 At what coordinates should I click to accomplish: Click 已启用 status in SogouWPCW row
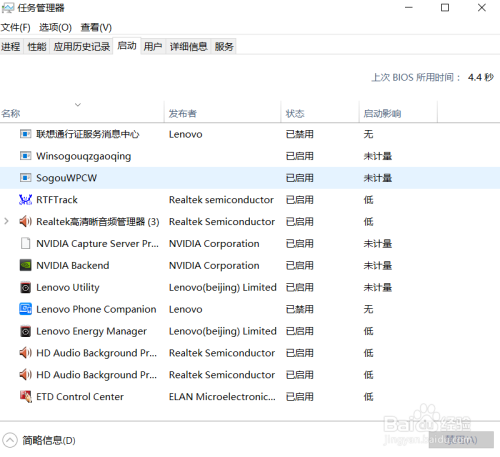click(x=300, y=178)
